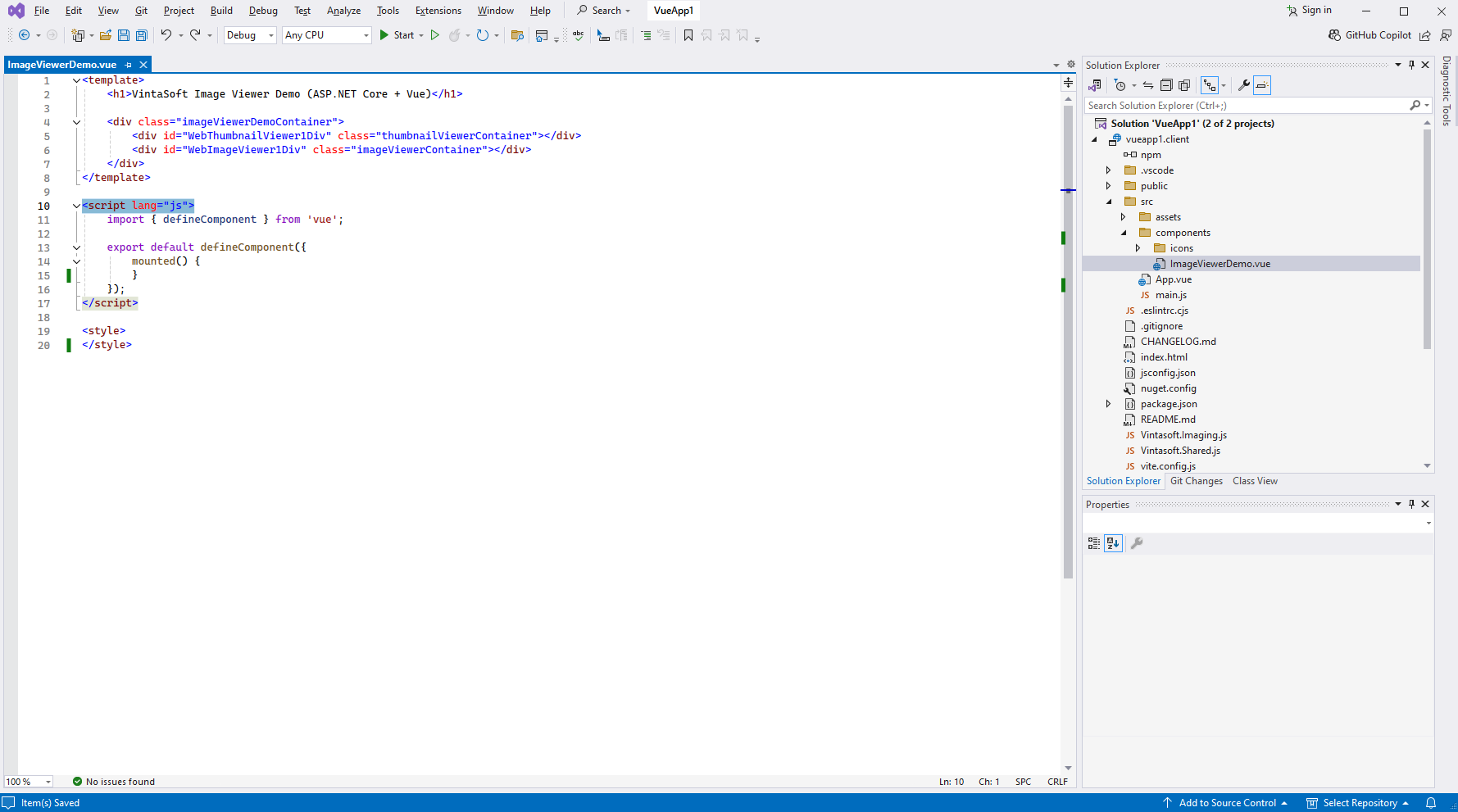1458x812 pixels.
Task: Open Properties wrench in the Solution Explorer toolbar
Action: coord(1243,85)
